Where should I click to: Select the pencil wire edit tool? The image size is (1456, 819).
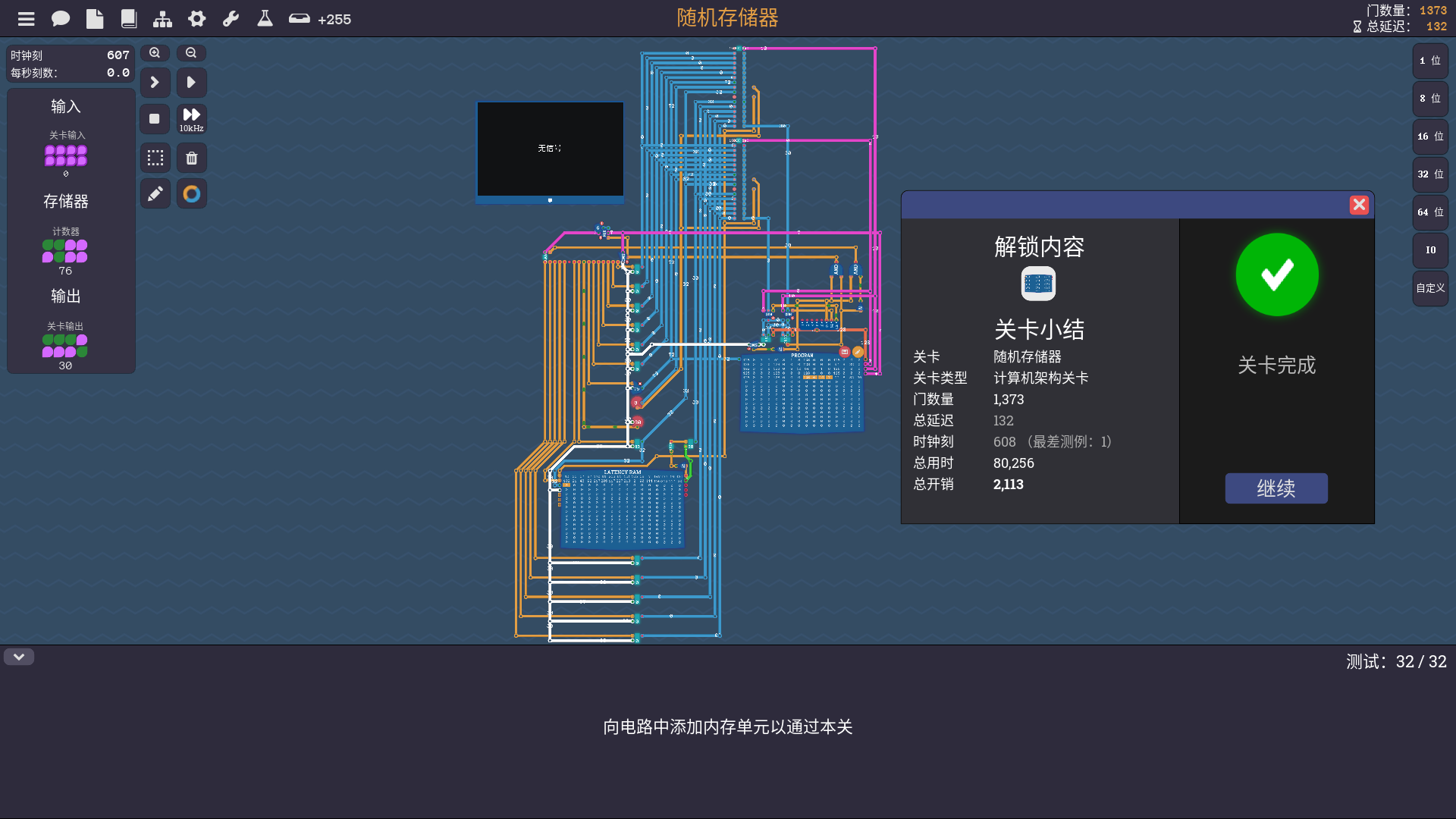(x=155, y=194)
